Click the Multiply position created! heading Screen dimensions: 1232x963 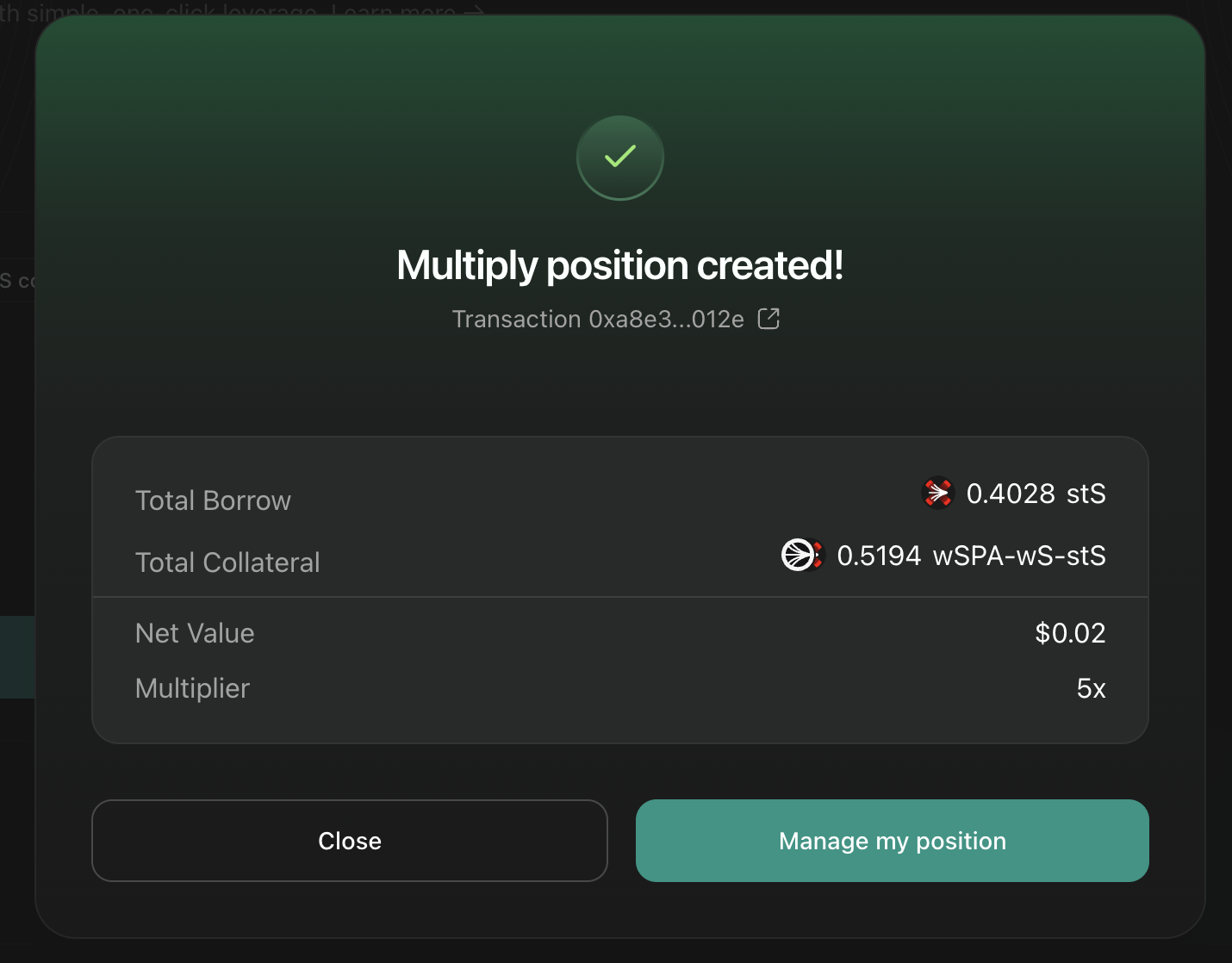pyautogui.click(x=620, y=265)
